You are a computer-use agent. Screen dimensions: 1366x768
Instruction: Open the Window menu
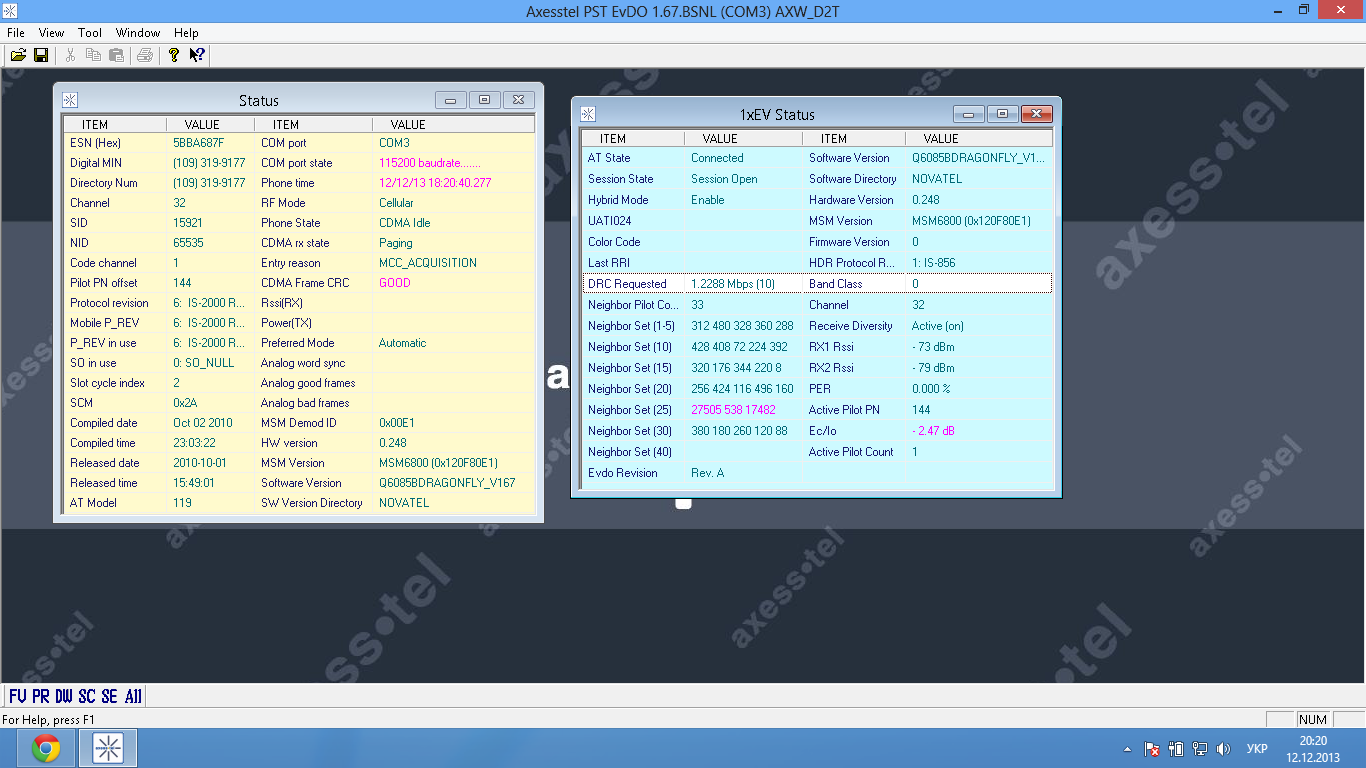(x=138, y=33)
